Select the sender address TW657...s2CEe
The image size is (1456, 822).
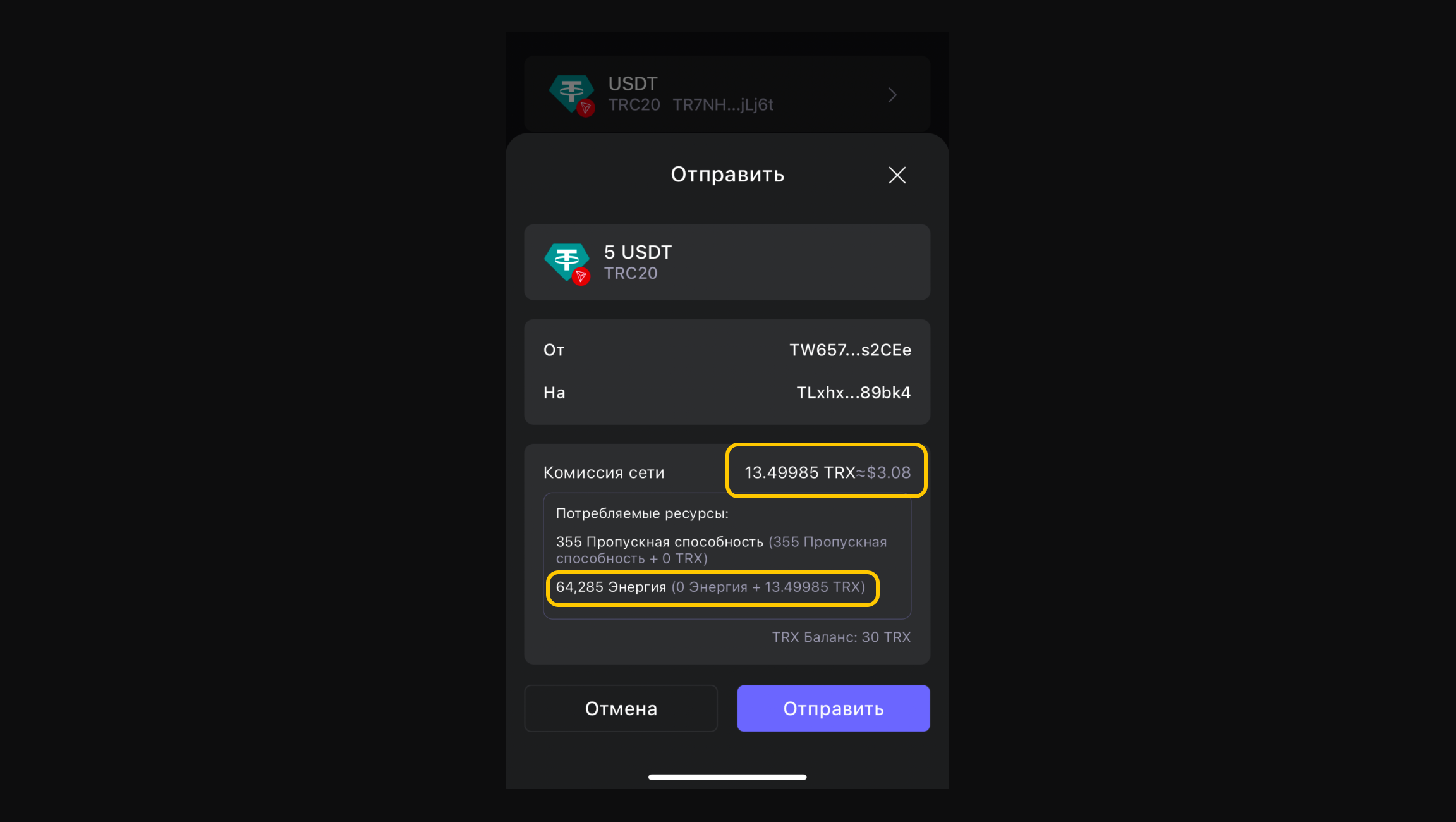[x=850, y=350]
